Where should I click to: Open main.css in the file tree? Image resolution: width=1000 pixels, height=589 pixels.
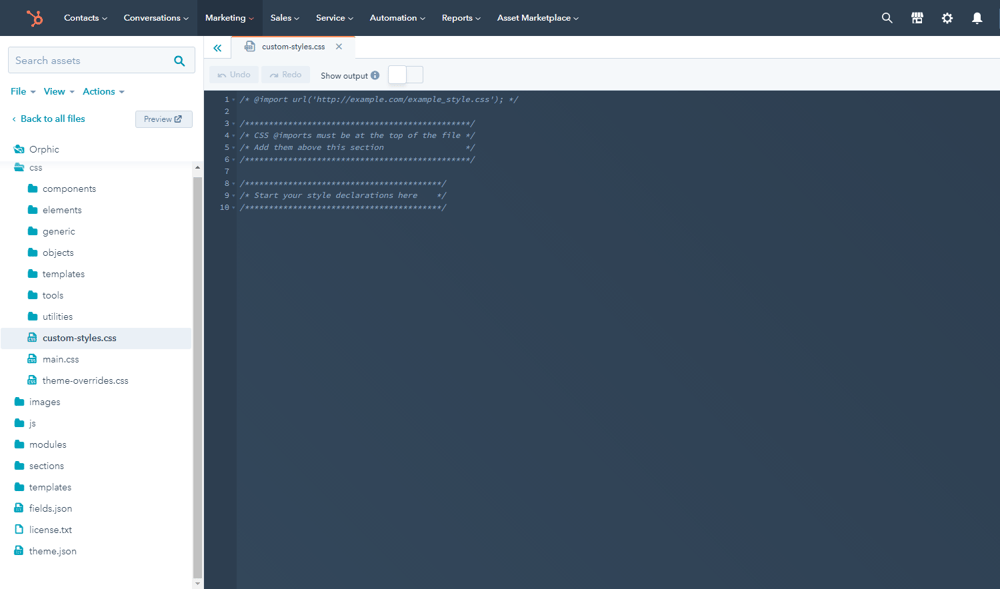point(60,359)
